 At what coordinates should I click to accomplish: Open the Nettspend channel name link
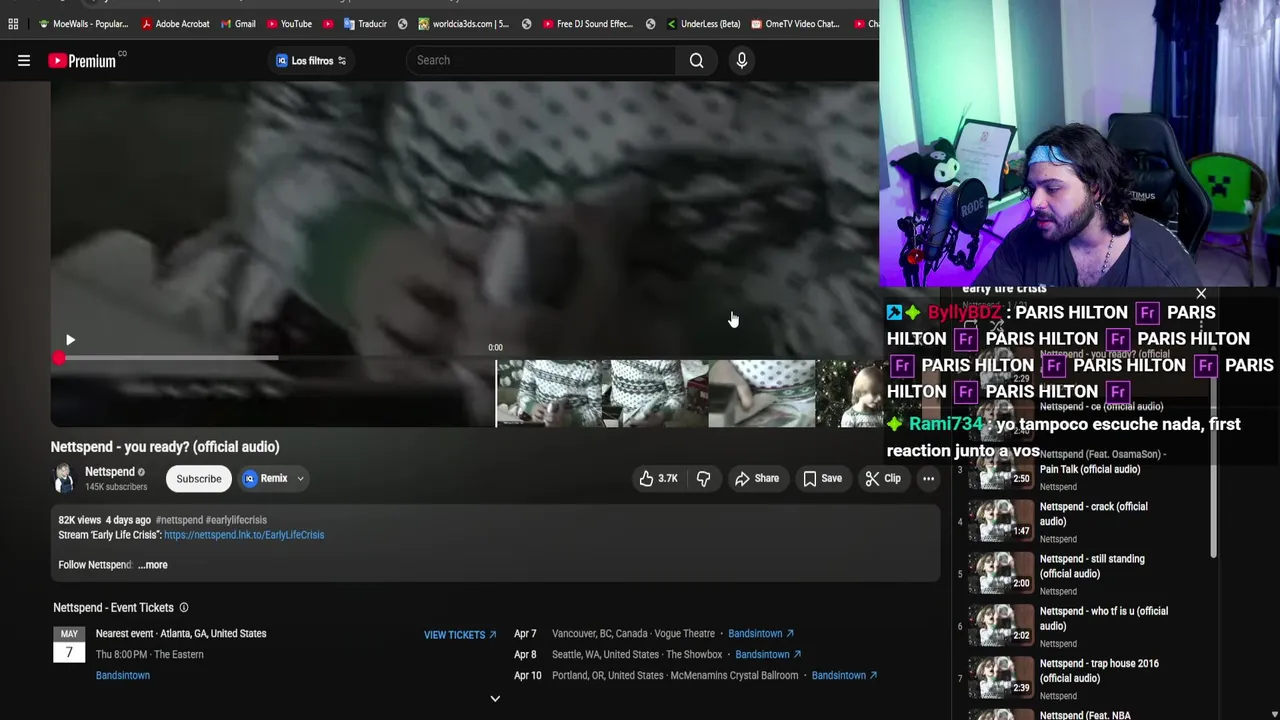click(110, 471)
